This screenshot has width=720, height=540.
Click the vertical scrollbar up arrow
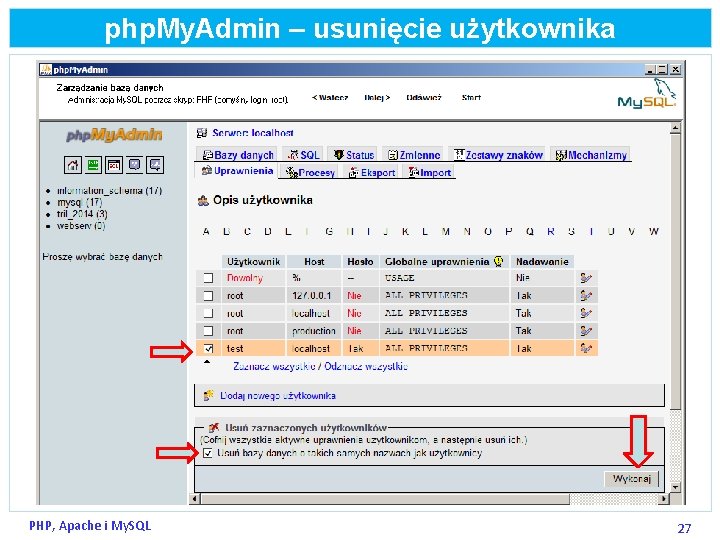(x=675, y=128)
